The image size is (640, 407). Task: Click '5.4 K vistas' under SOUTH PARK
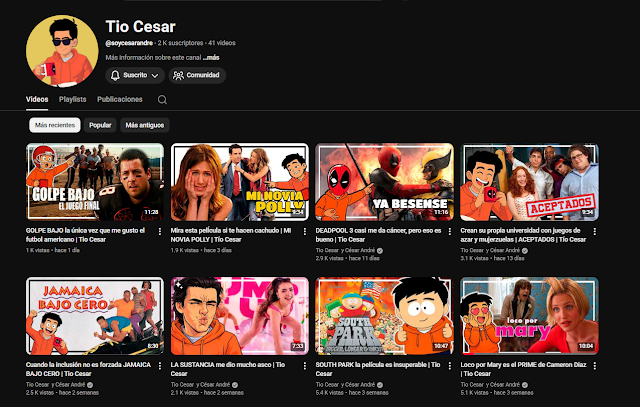(x=330, y=393)
